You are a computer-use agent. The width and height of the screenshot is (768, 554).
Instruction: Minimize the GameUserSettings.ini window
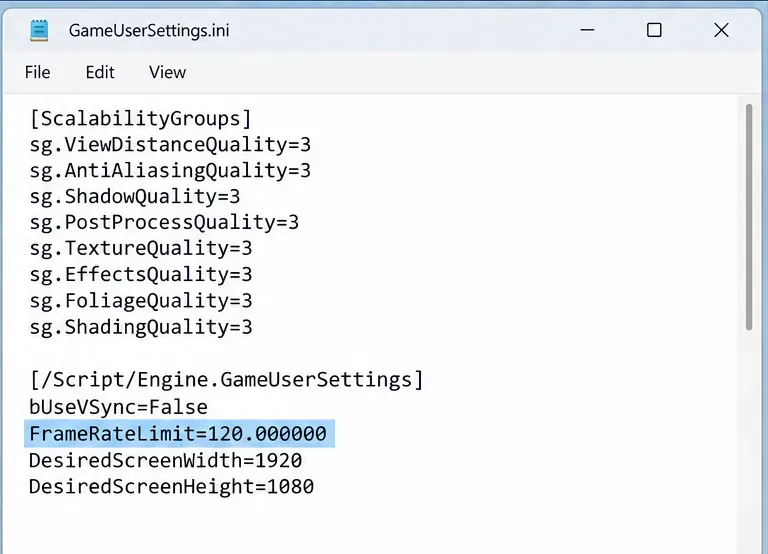(587, 30)
